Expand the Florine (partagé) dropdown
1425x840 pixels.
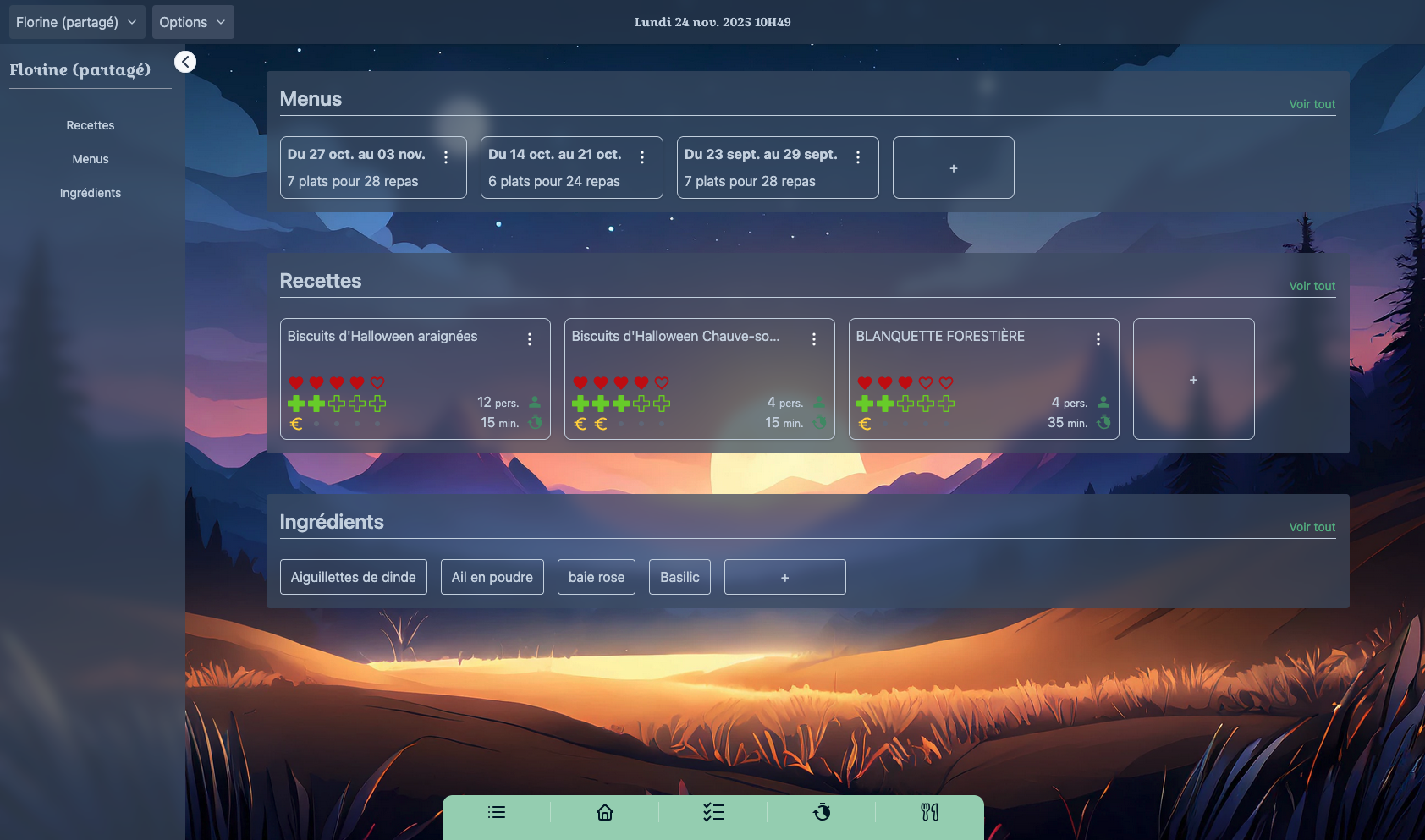point(76,22)
